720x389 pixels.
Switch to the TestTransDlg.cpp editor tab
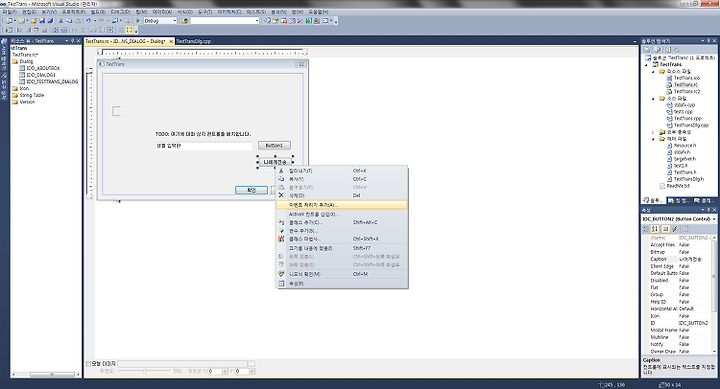193,41
